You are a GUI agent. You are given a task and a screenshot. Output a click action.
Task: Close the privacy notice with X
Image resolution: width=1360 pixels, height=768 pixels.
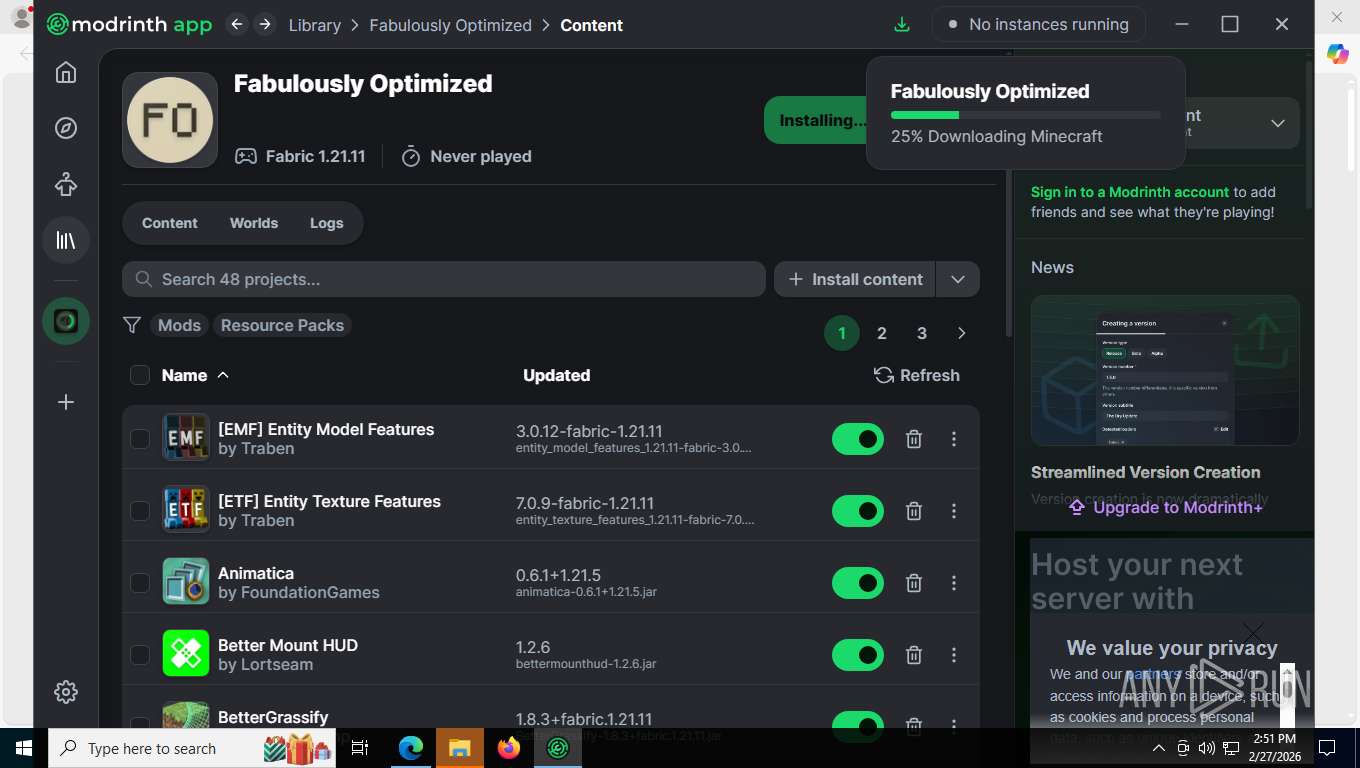click(1253, 632)
